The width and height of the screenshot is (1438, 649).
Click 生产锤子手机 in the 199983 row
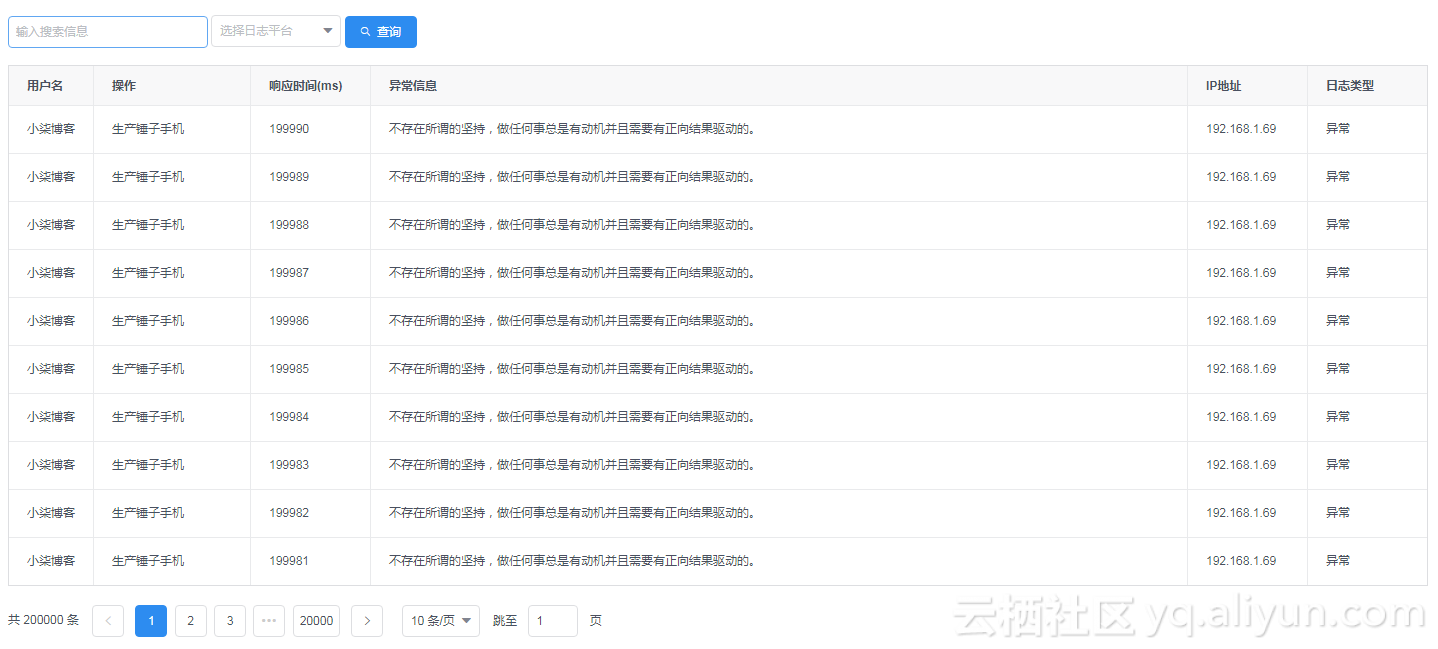pos(148,465)
